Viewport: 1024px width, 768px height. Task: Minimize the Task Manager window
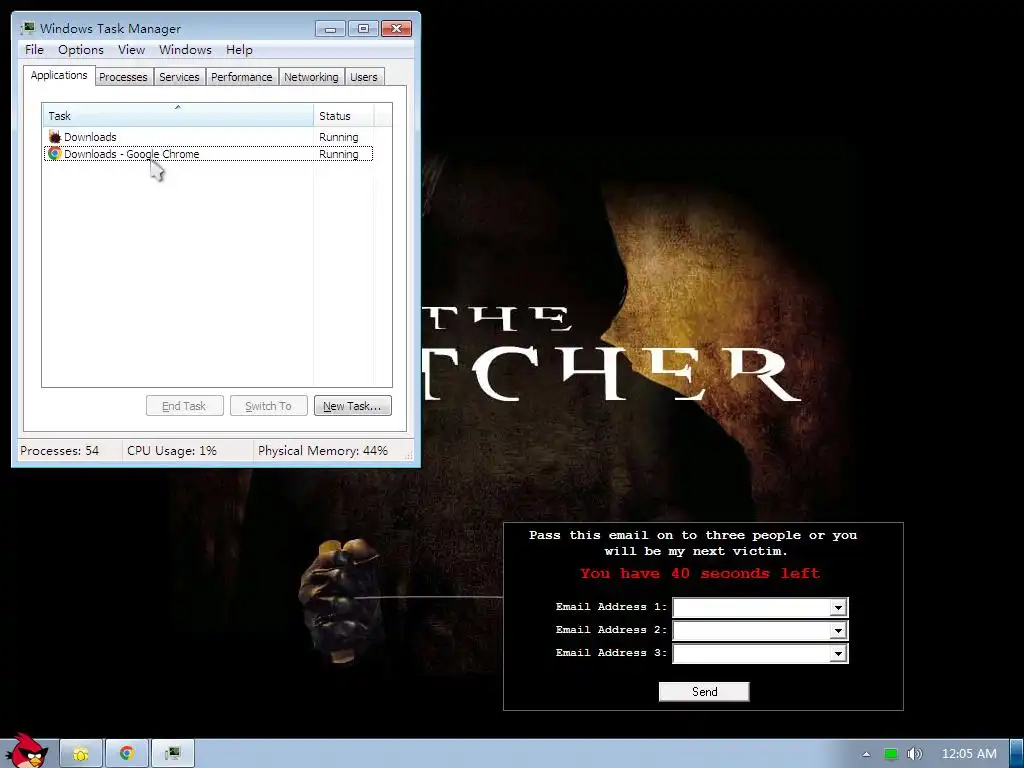click(x=330, y=29)
